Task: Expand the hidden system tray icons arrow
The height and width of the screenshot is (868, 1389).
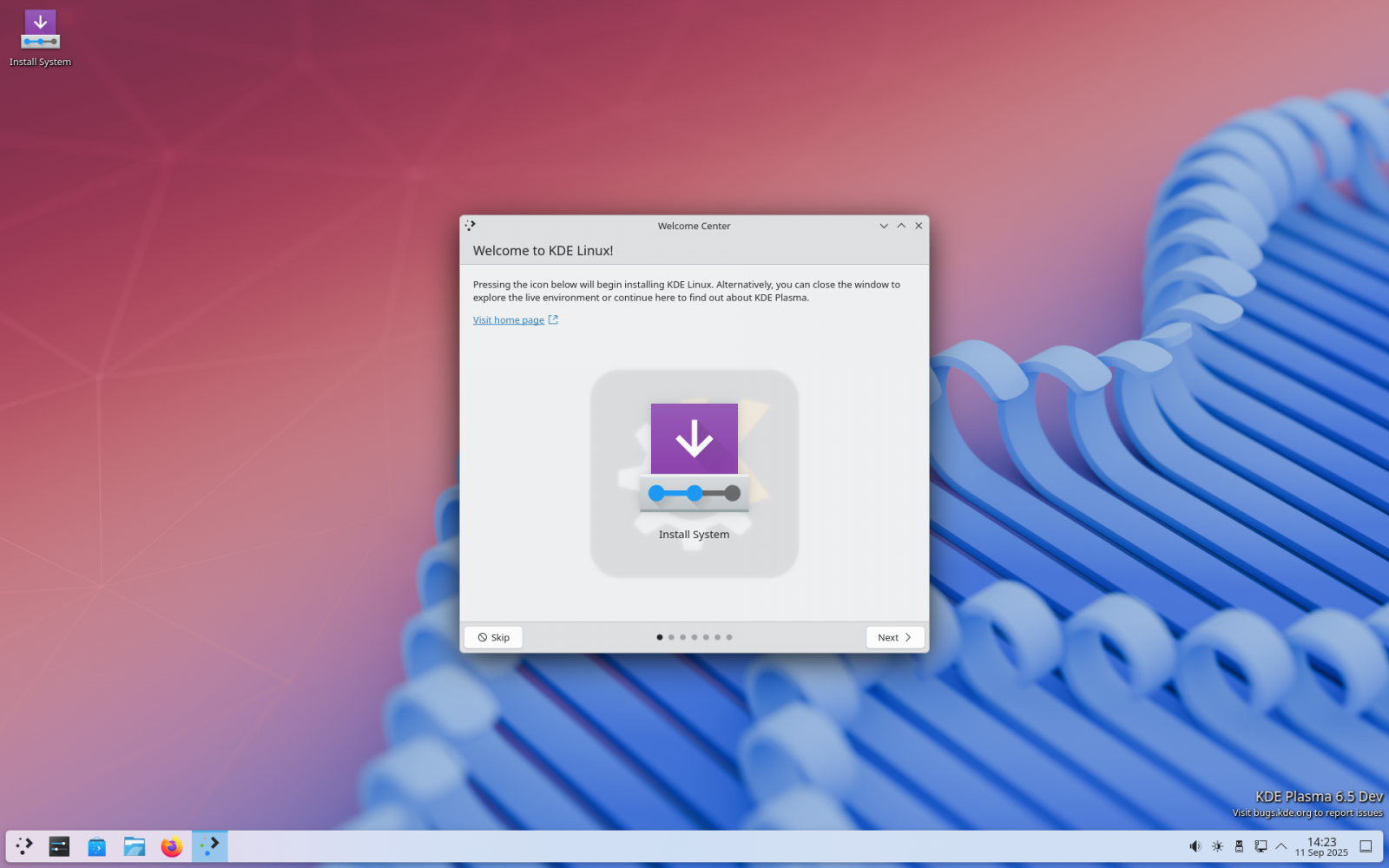Action: coord(1281,846)
